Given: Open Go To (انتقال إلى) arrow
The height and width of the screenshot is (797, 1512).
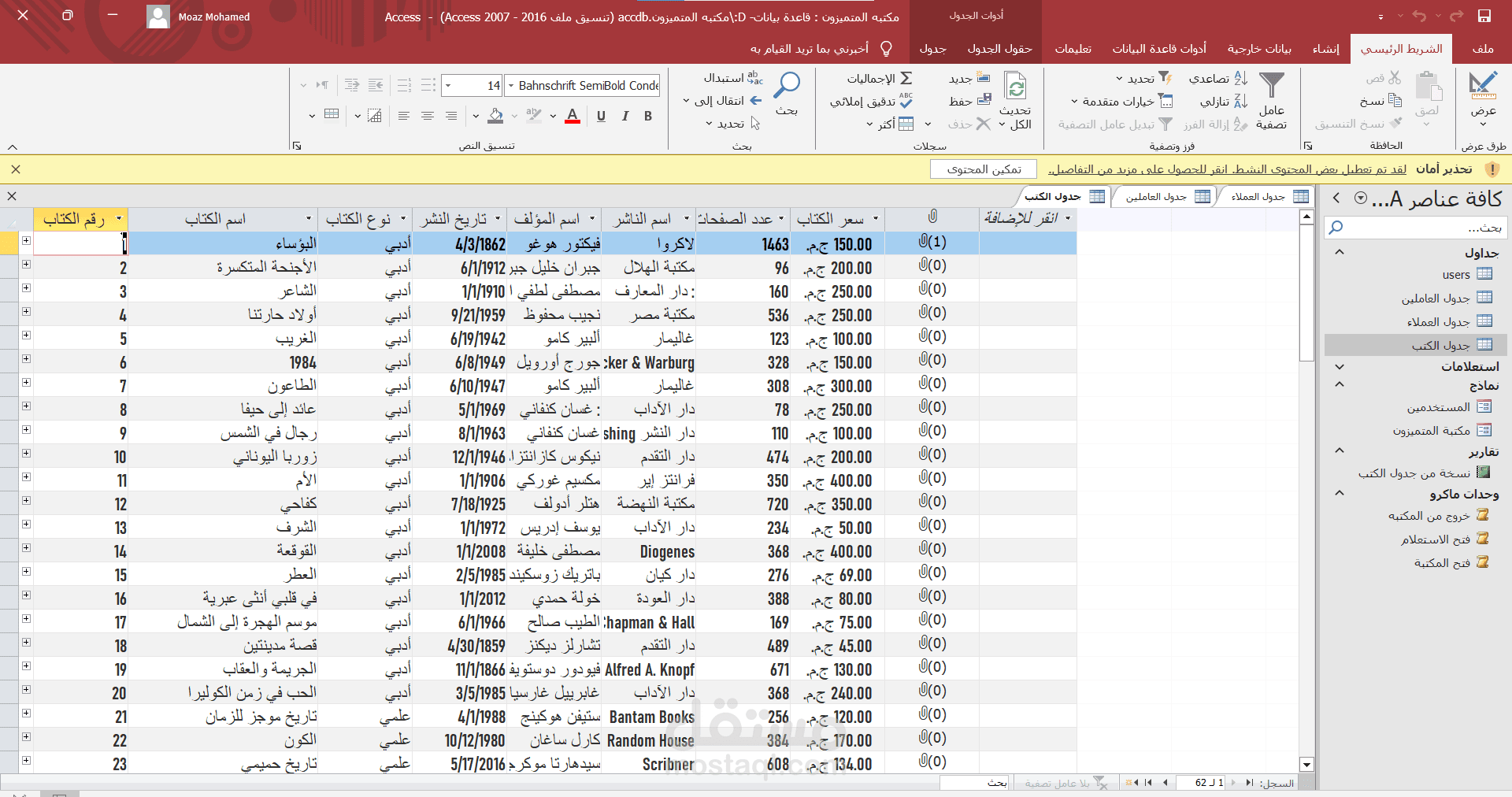Looking at the screenshot, I should 722,101.
